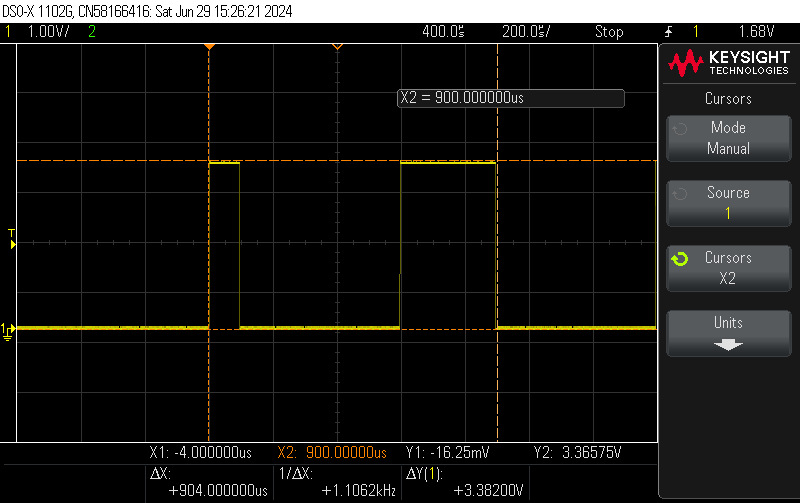
Task: Click the hollow orange time reference triangle
Action: 337,47
